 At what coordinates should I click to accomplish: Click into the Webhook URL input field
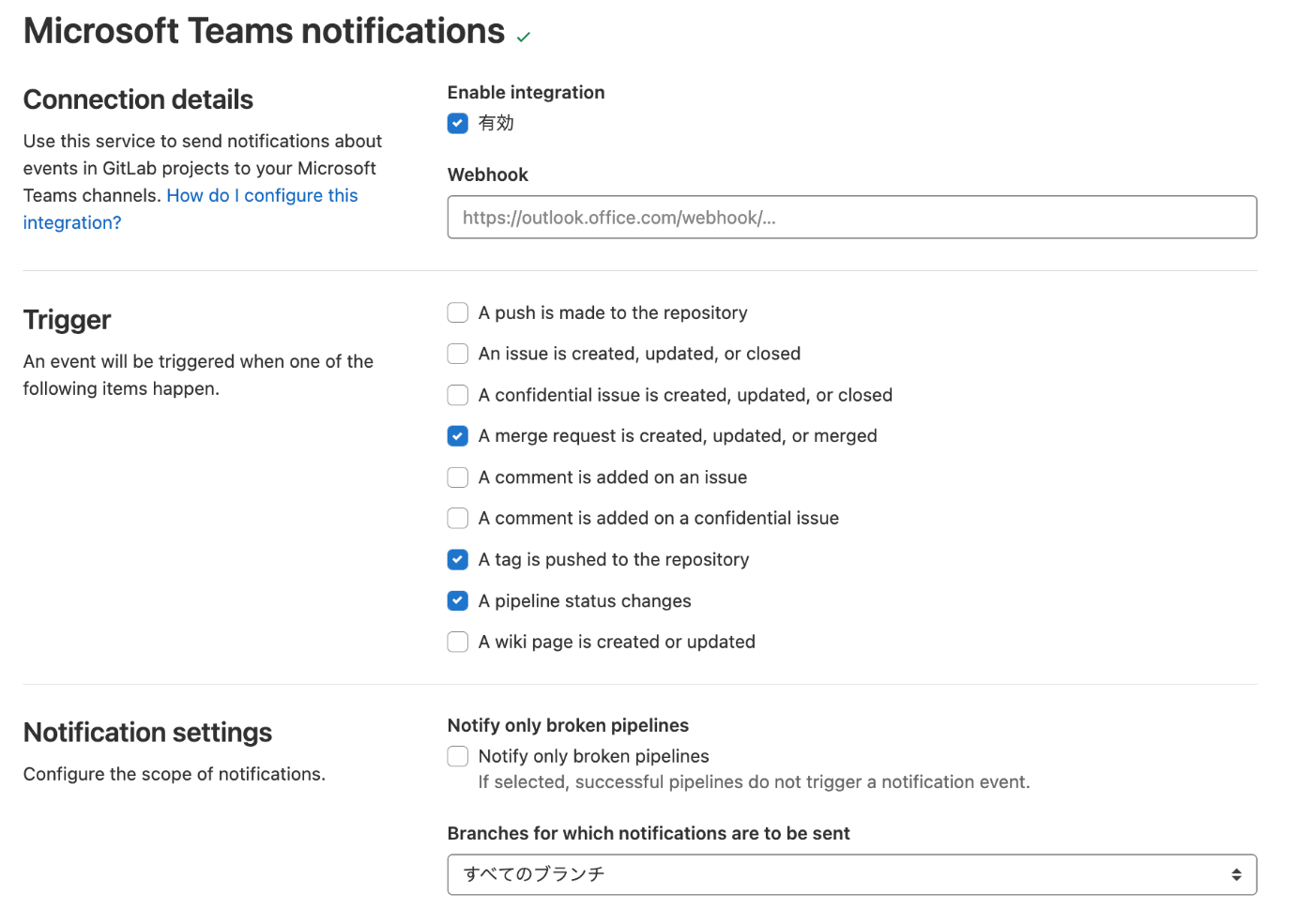(x=852, y=217)
